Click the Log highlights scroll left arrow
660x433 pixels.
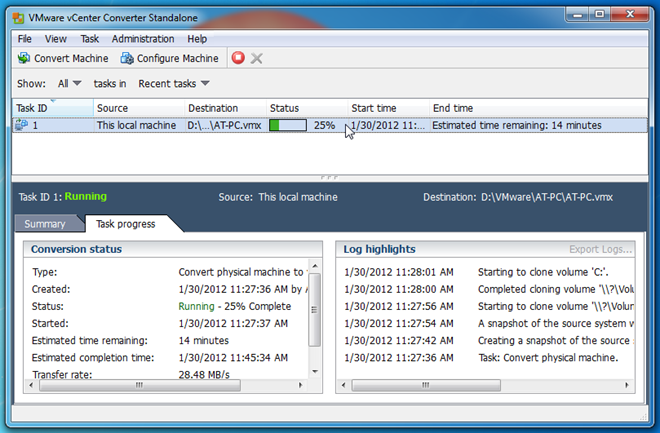[343, 385]
